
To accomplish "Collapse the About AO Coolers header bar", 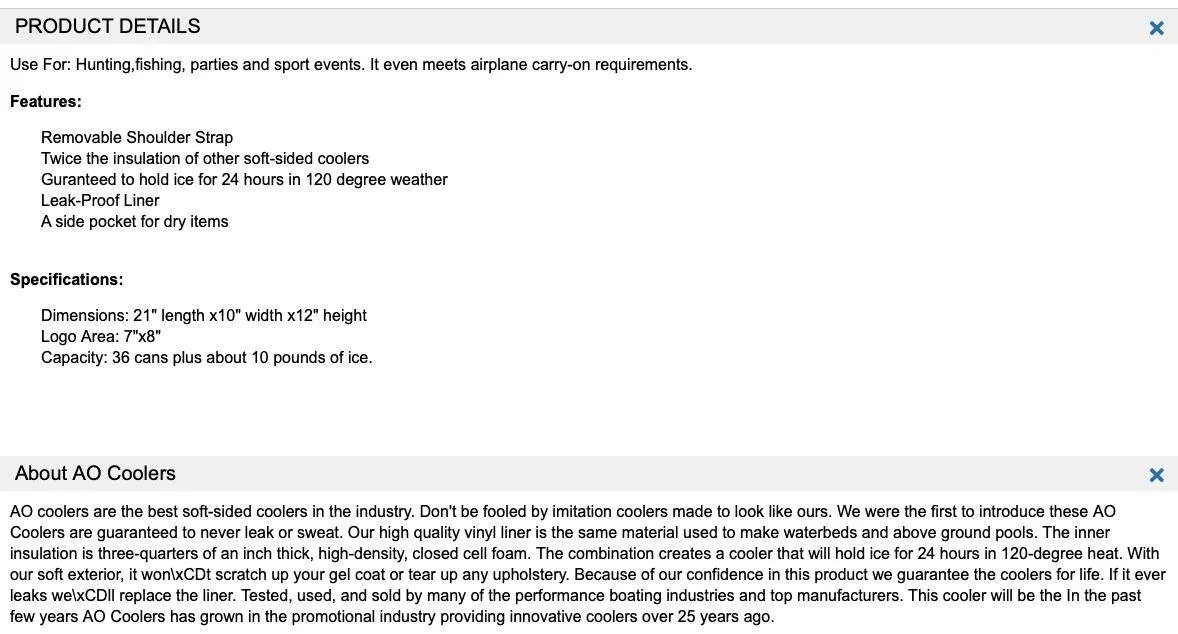I will click(589, 473).
